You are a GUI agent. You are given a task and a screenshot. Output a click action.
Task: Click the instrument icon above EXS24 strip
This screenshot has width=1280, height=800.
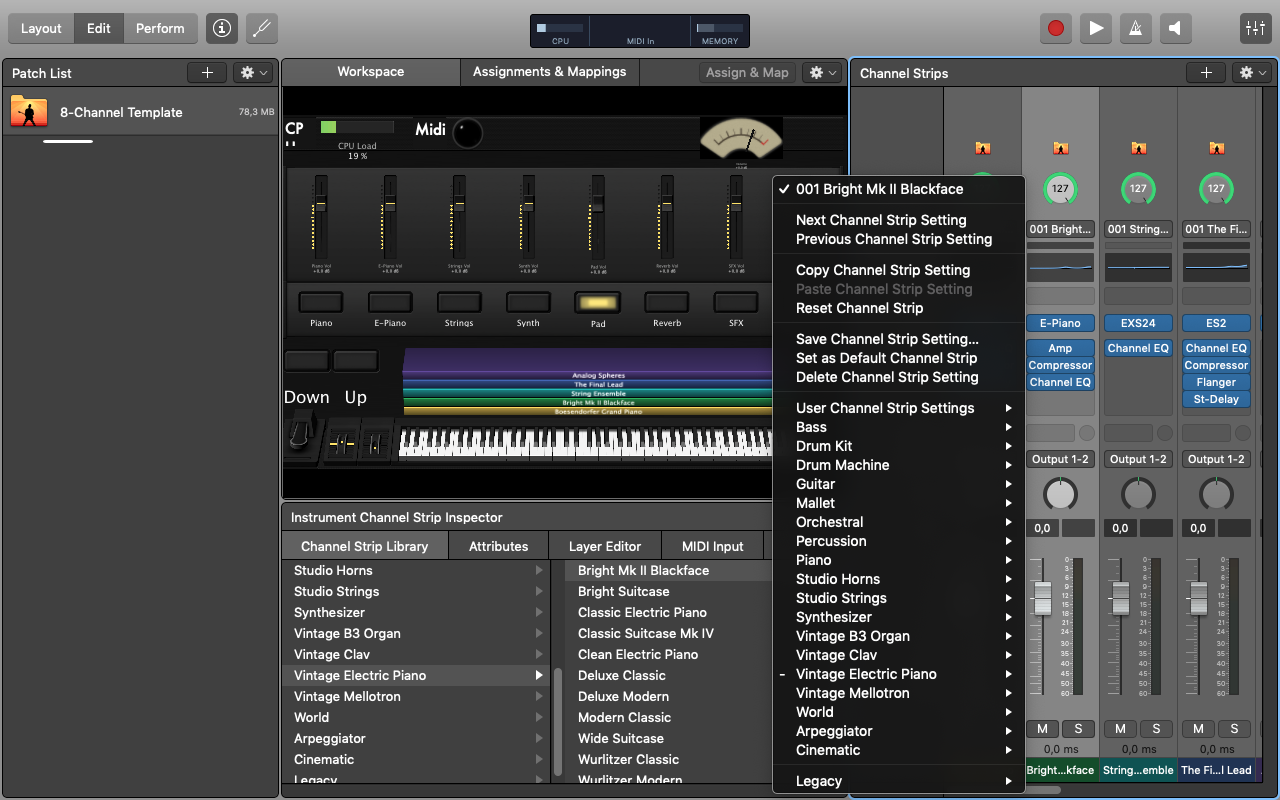point(1138,148)
